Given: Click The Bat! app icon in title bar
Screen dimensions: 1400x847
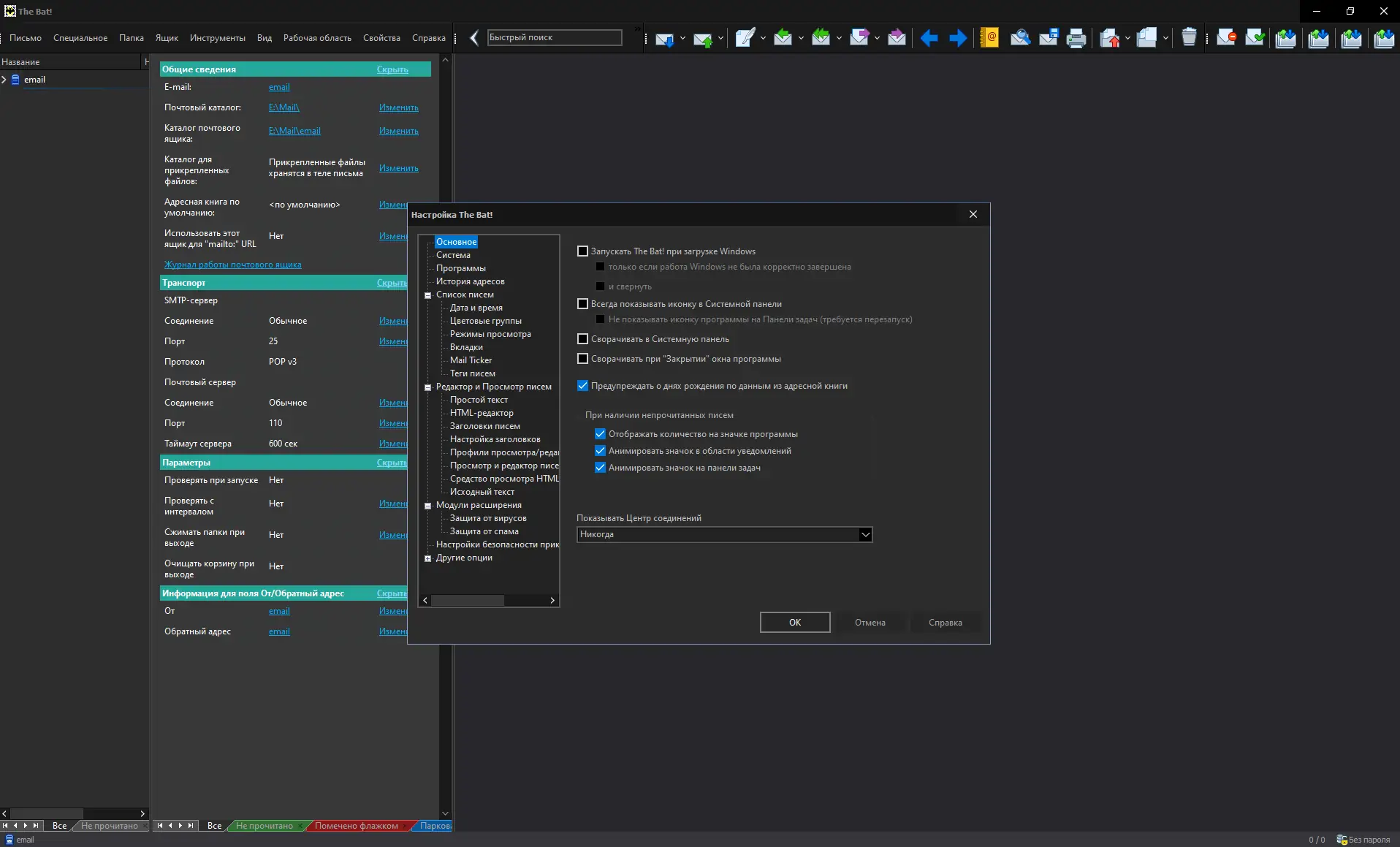Looking at the screenshot, I should point(9,11).
